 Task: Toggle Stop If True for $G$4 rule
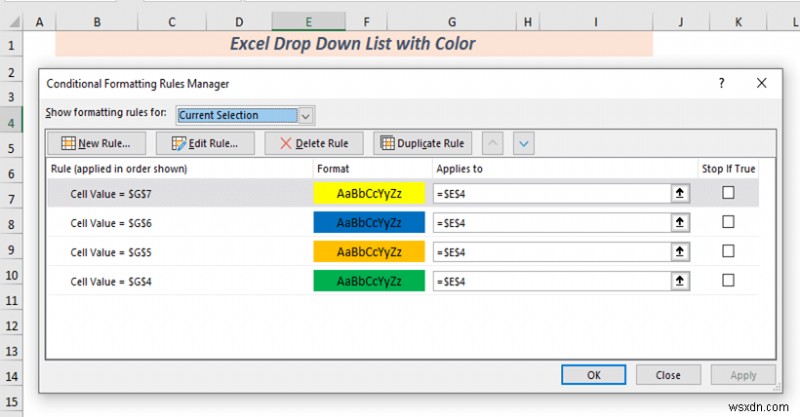tap(728, 280)
